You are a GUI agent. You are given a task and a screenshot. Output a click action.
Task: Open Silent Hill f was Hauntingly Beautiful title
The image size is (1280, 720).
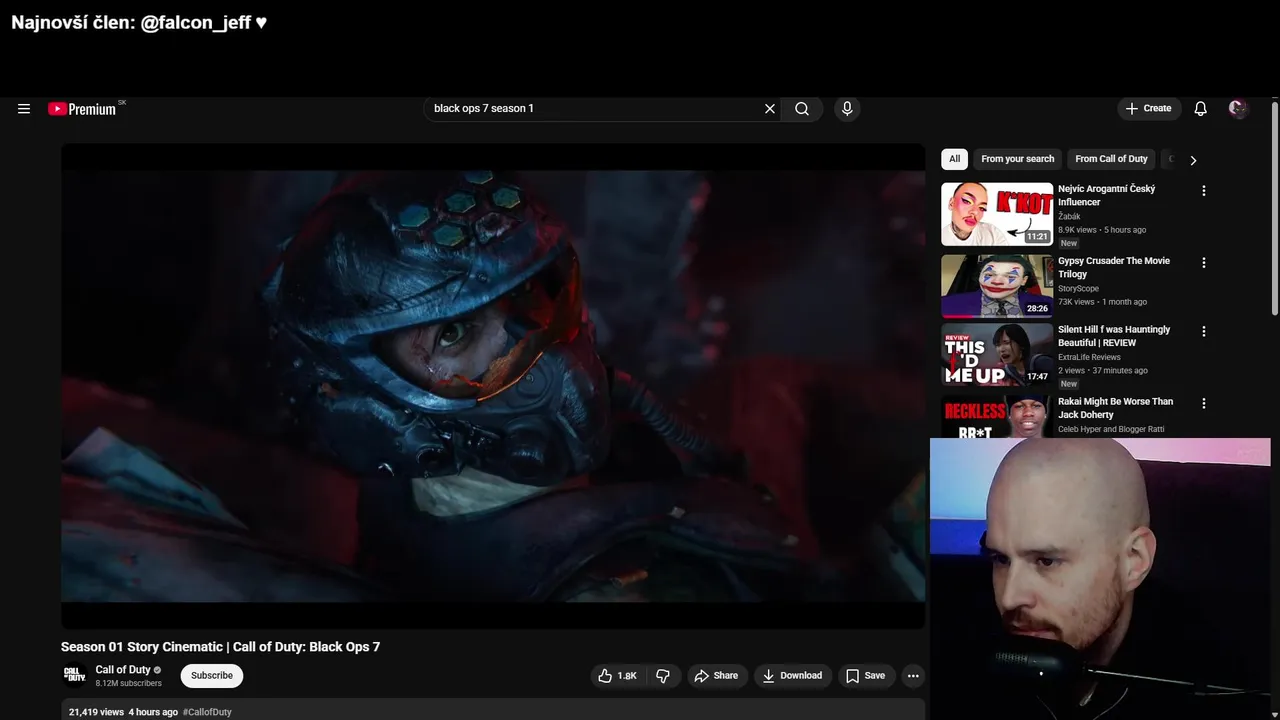point(1114,336)
